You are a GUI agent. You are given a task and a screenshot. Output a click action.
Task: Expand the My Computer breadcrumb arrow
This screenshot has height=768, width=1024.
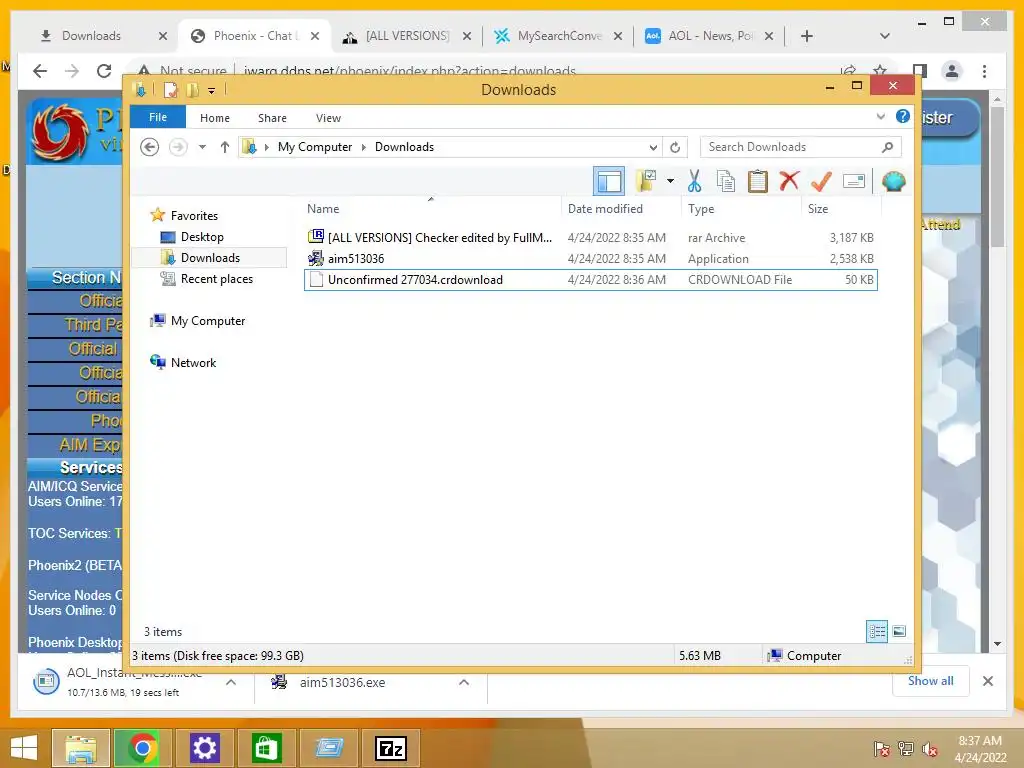click(x=364, y=148)
